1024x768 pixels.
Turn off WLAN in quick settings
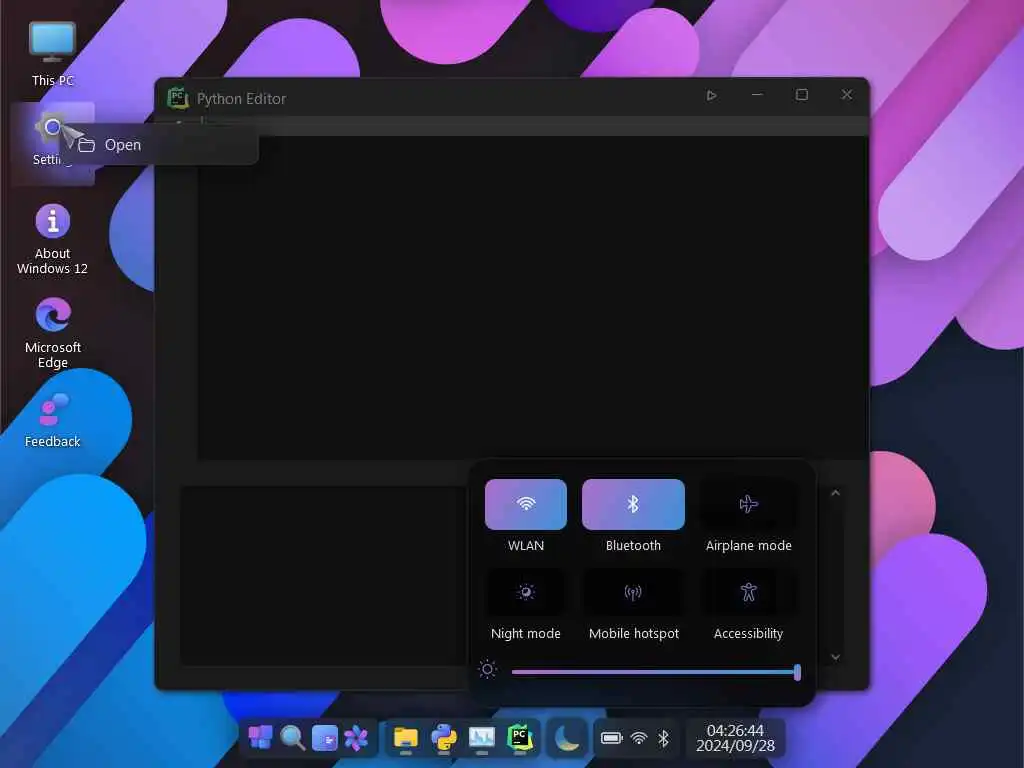click(526, 504)
